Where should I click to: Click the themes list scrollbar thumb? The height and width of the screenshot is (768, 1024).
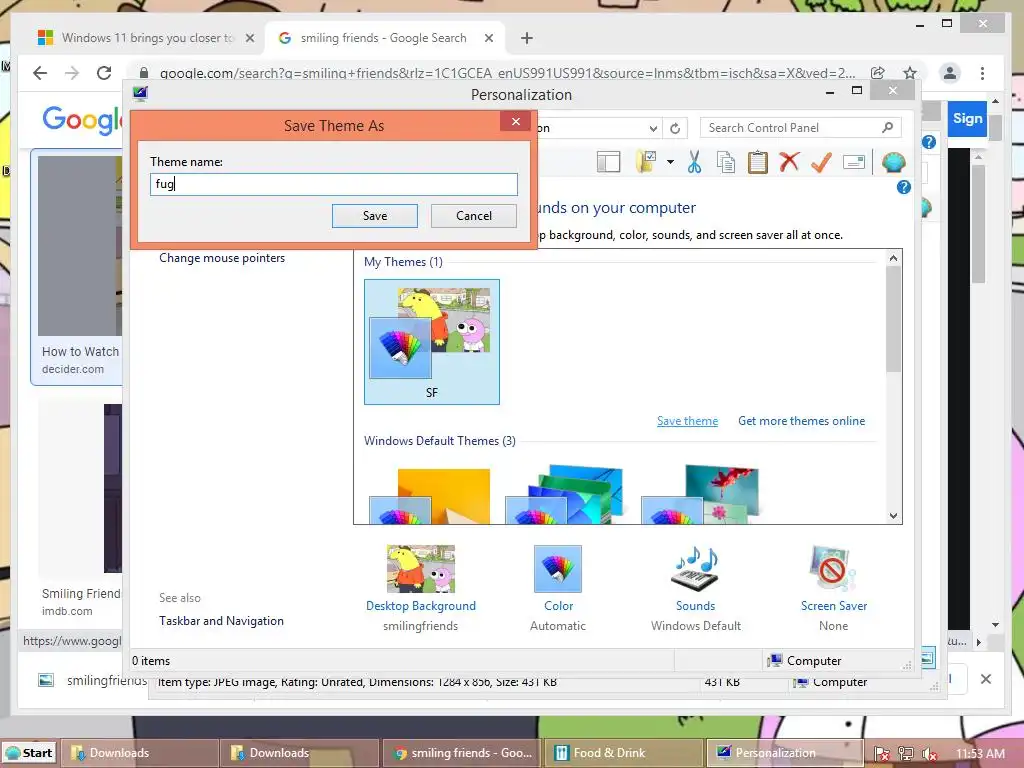[893, 319]
